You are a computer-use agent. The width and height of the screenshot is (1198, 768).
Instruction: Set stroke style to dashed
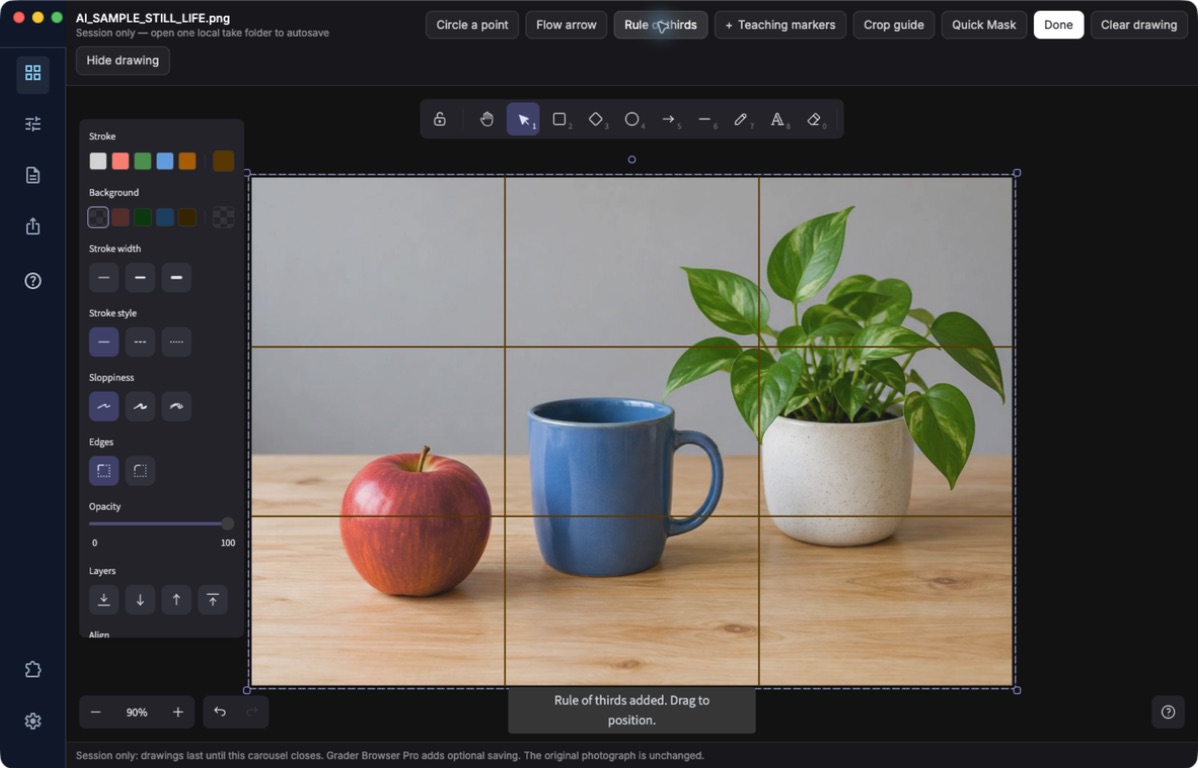[140, 342]
